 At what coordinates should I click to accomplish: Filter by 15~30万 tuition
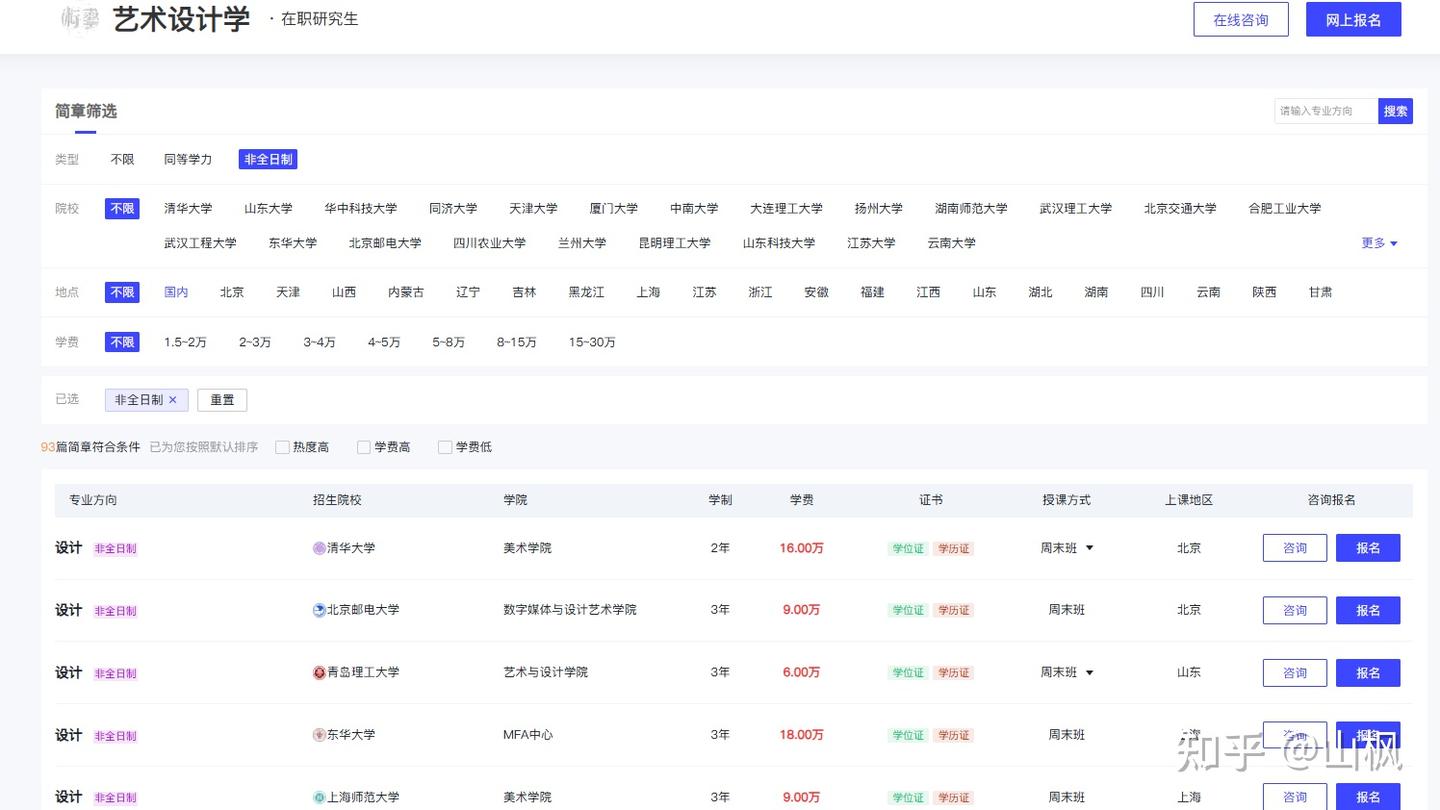[x=592, y=342]
